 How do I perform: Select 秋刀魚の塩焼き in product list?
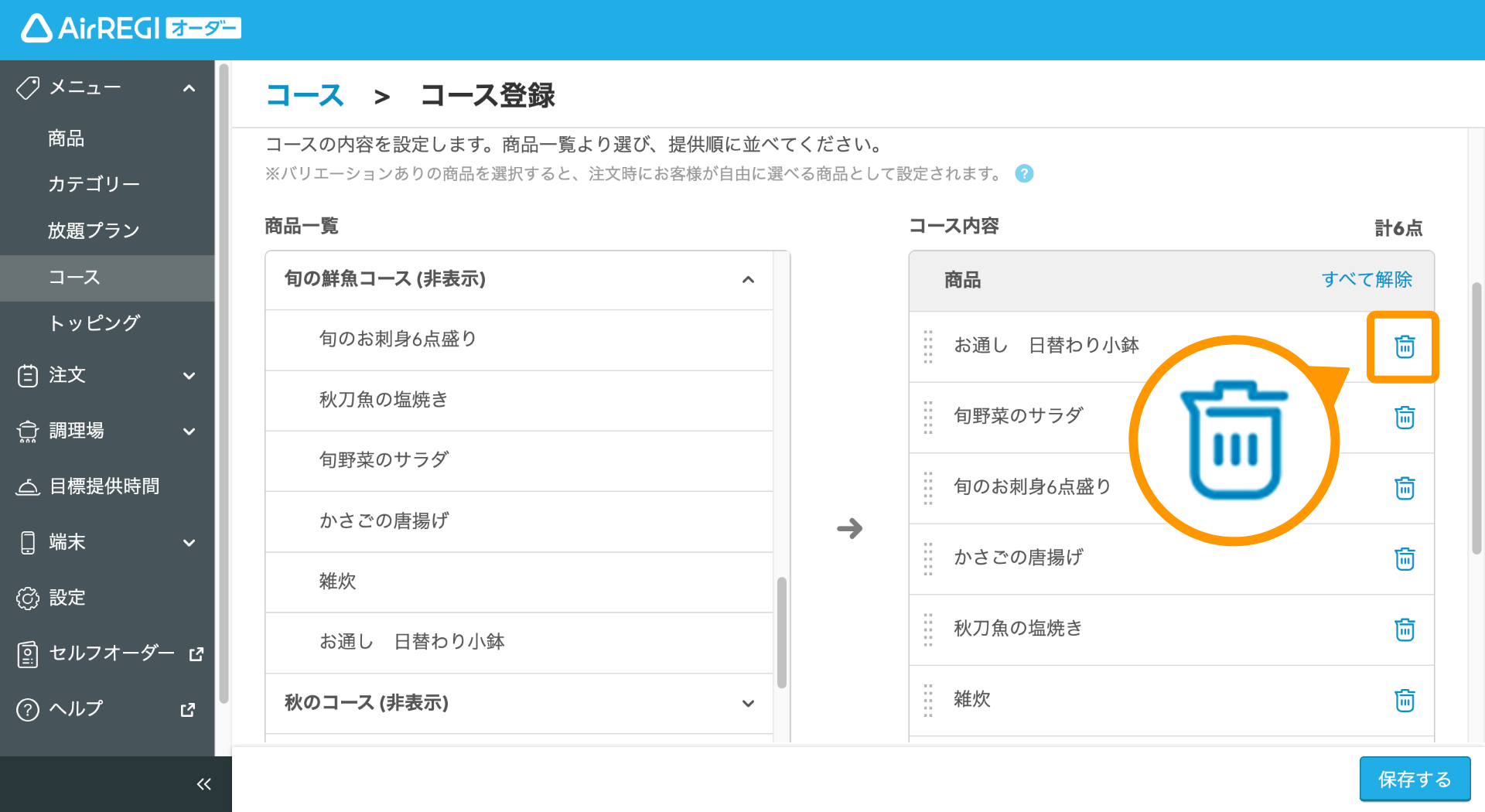(519, 401)
